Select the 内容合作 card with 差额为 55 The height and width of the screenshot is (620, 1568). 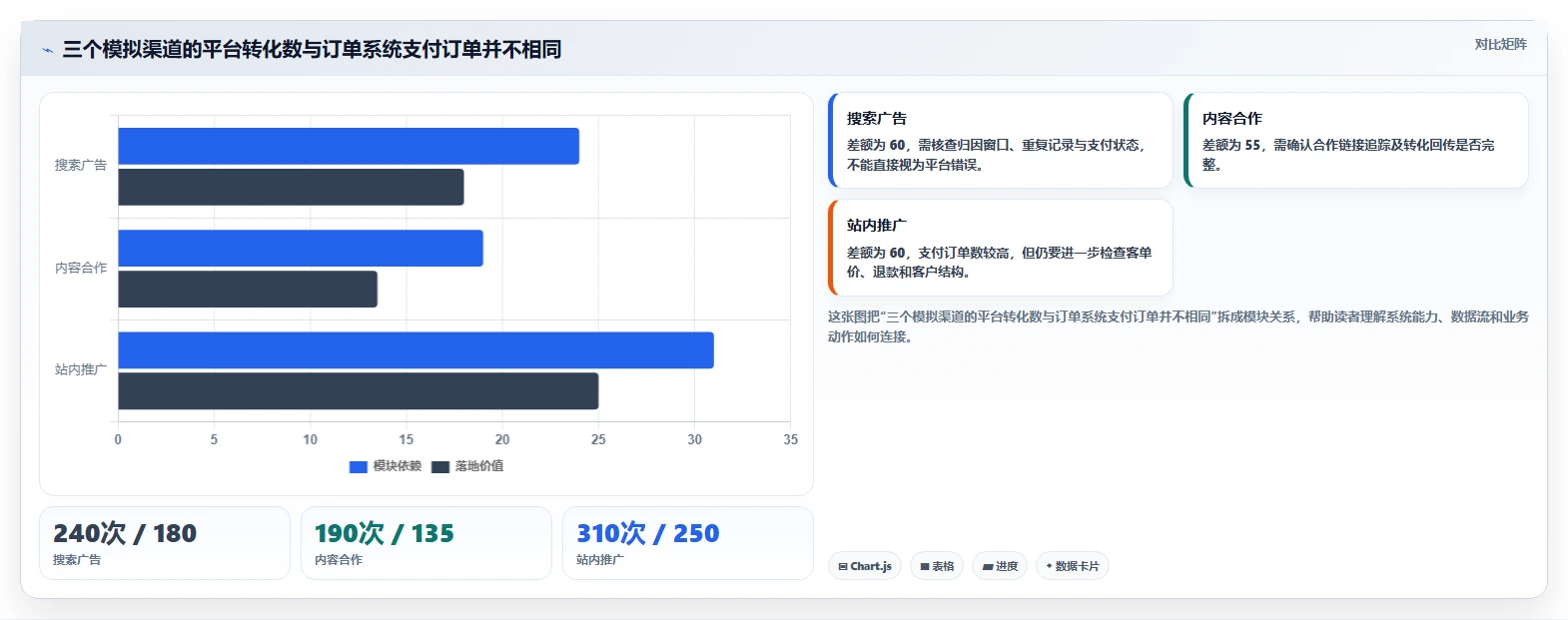point(1356,140)
